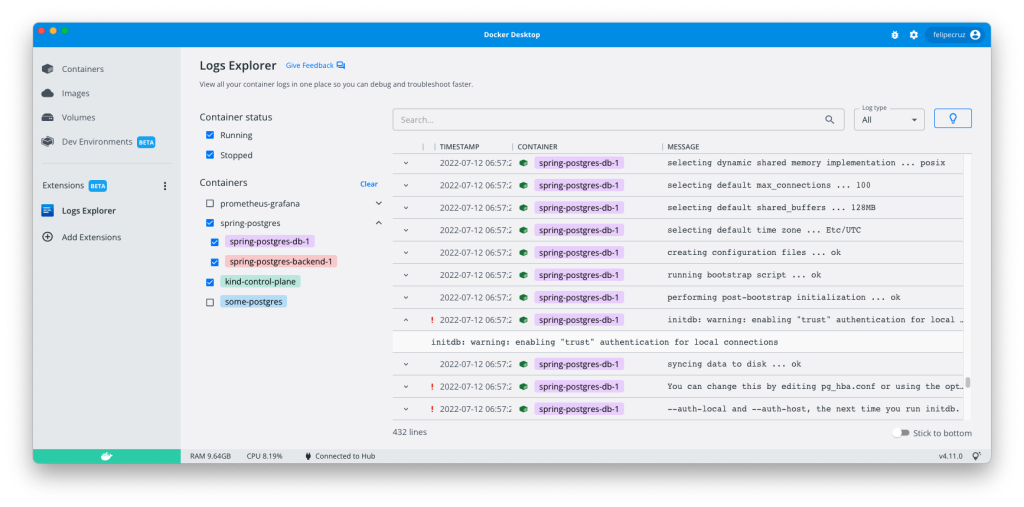The height and width of the screenshot is (507, 1024).
Task: Click the Connected to Hub plug icon
Action: click(308, 456)
